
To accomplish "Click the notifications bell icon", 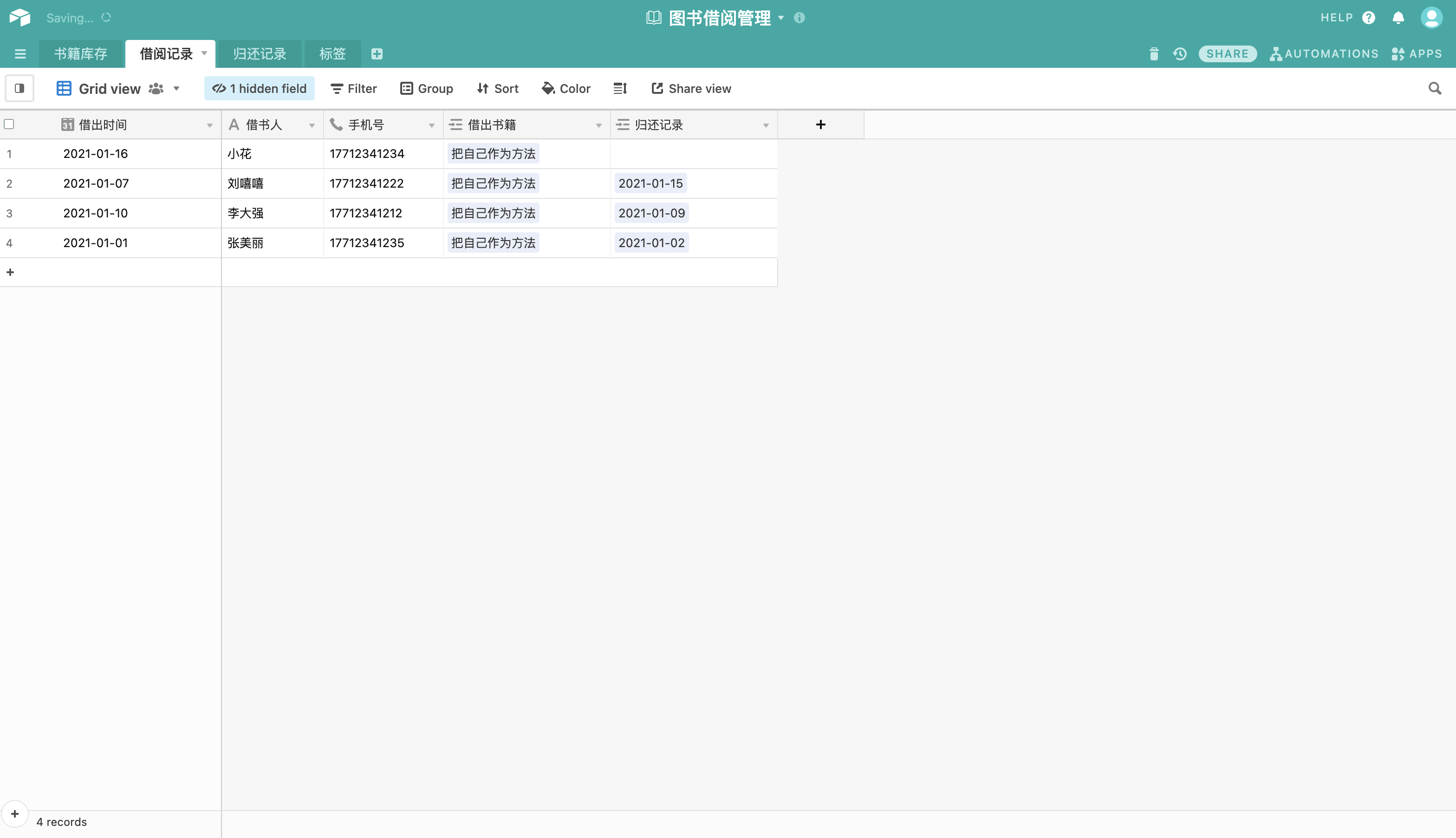I will coord(1398,18).
